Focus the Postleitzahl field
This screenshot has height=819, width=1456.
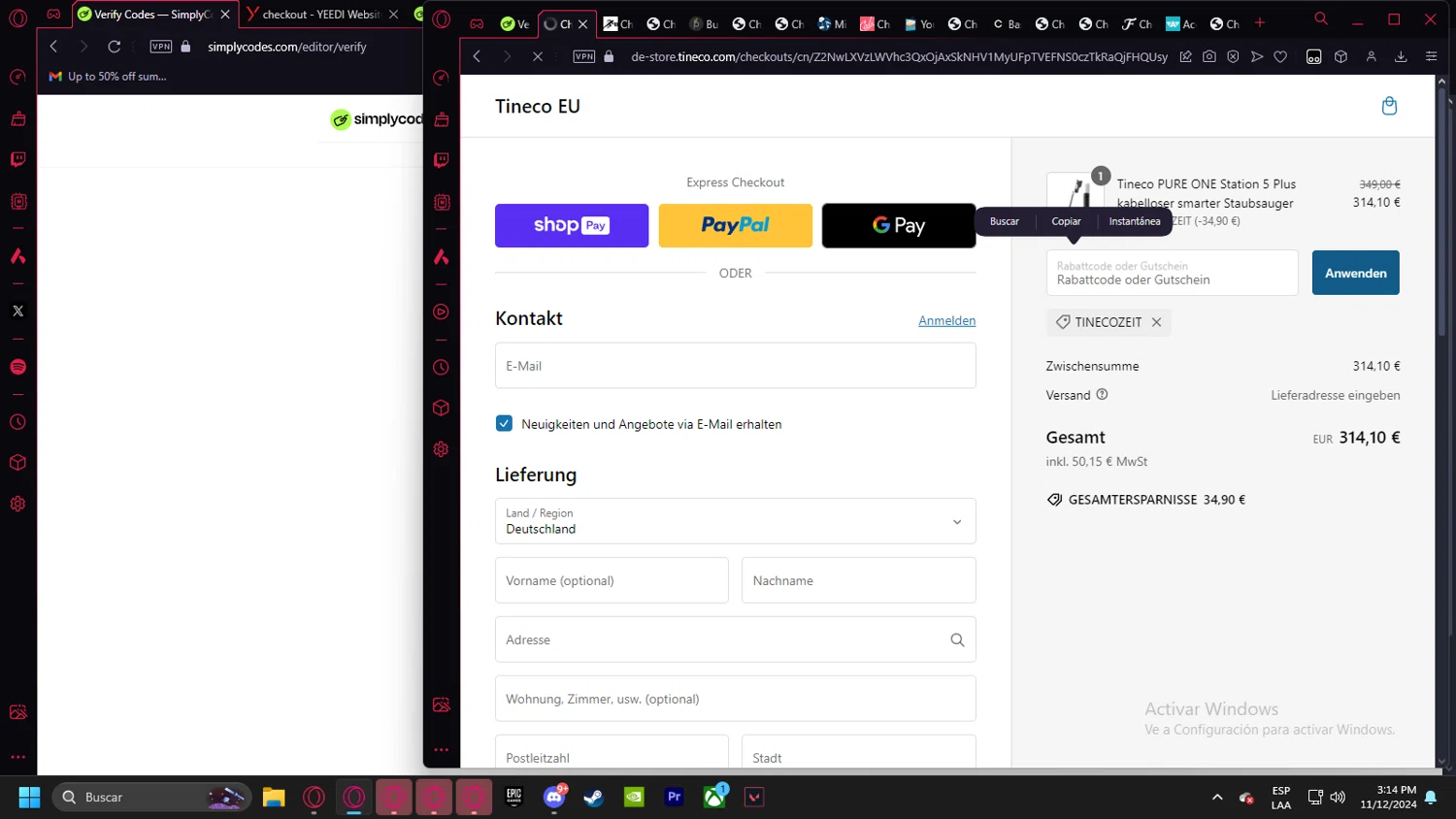point(612,752)
